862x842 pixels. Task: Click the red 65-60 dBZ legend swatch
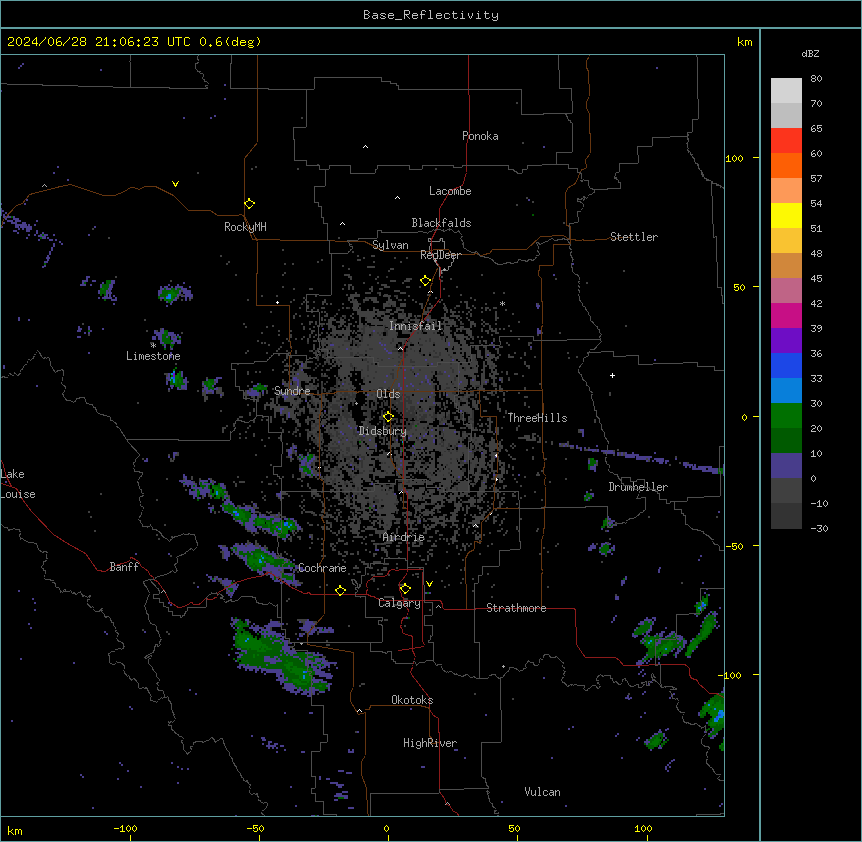786,141
